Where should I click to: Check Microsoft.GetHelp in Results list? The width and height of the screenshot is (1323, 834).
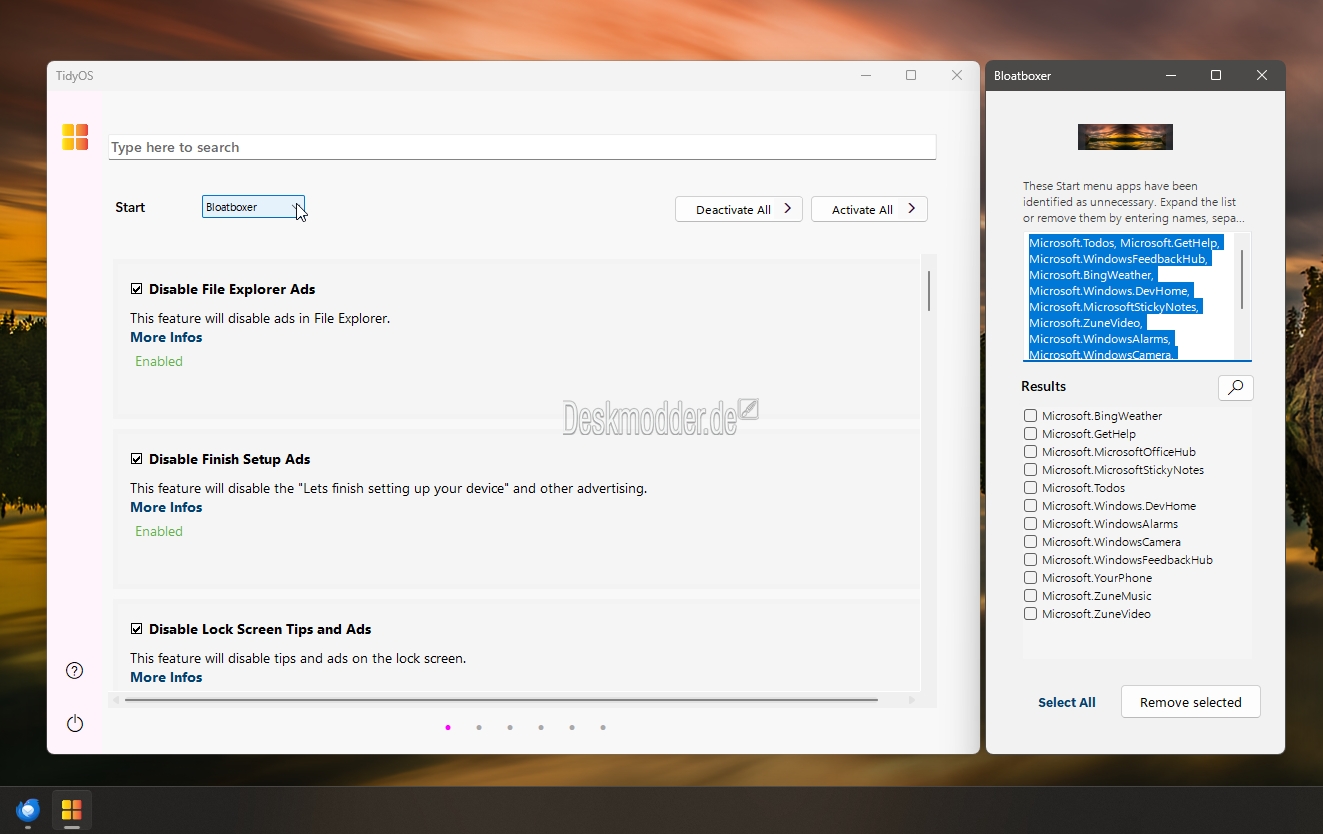click(1030, 434)
